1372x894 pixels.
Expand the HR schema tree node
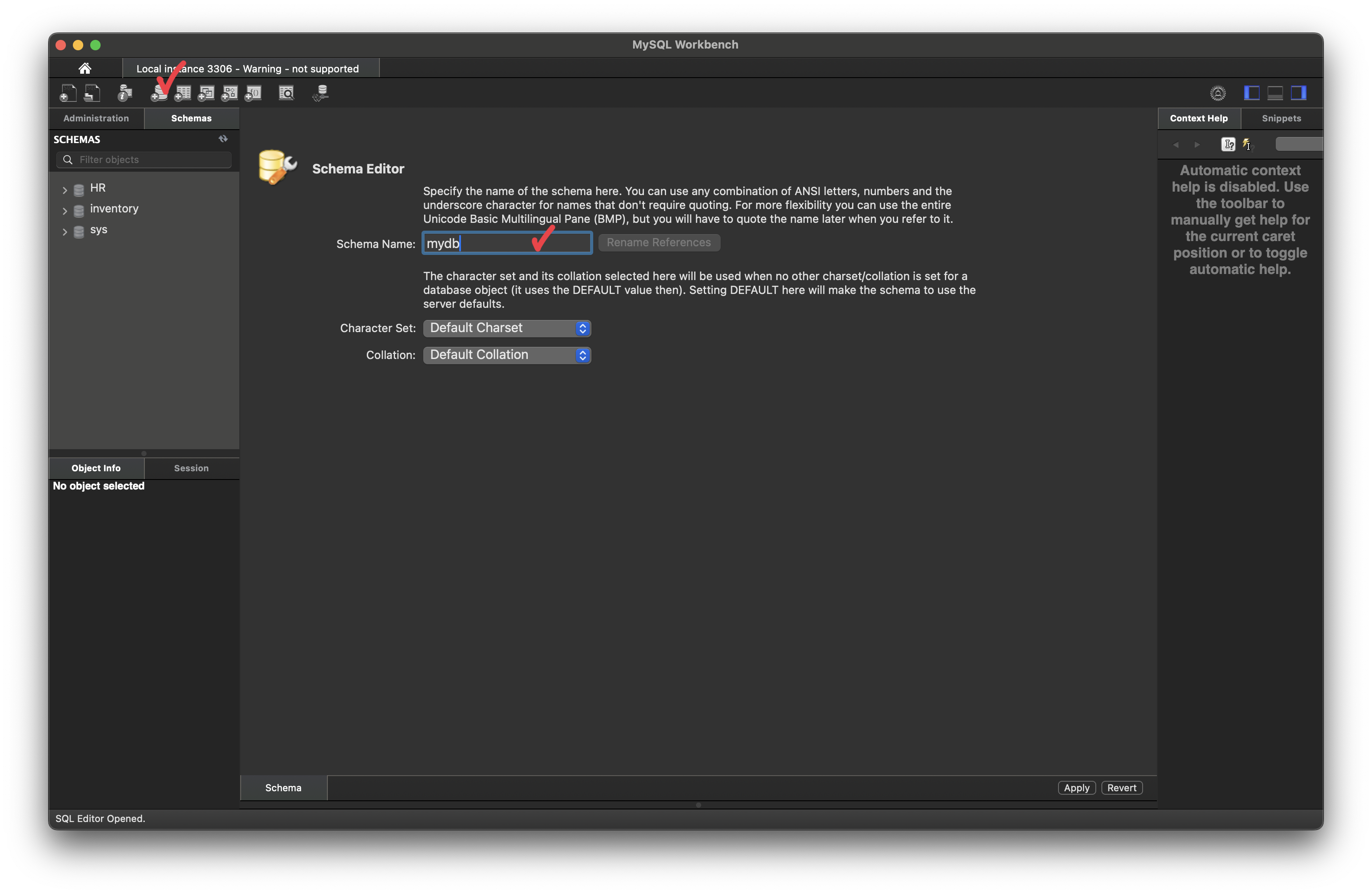click(65, 189)
